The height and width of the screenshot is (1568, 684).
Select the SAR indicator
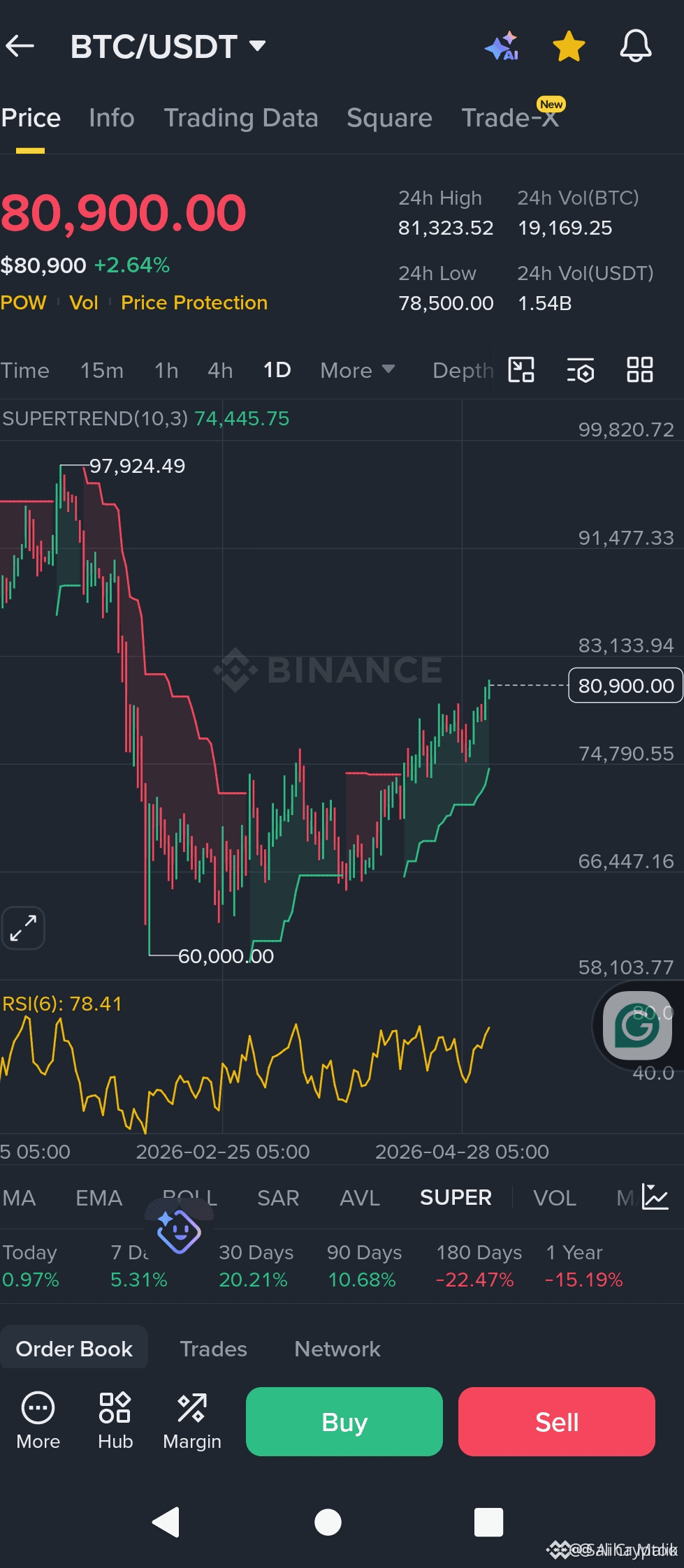[278, 1198]
